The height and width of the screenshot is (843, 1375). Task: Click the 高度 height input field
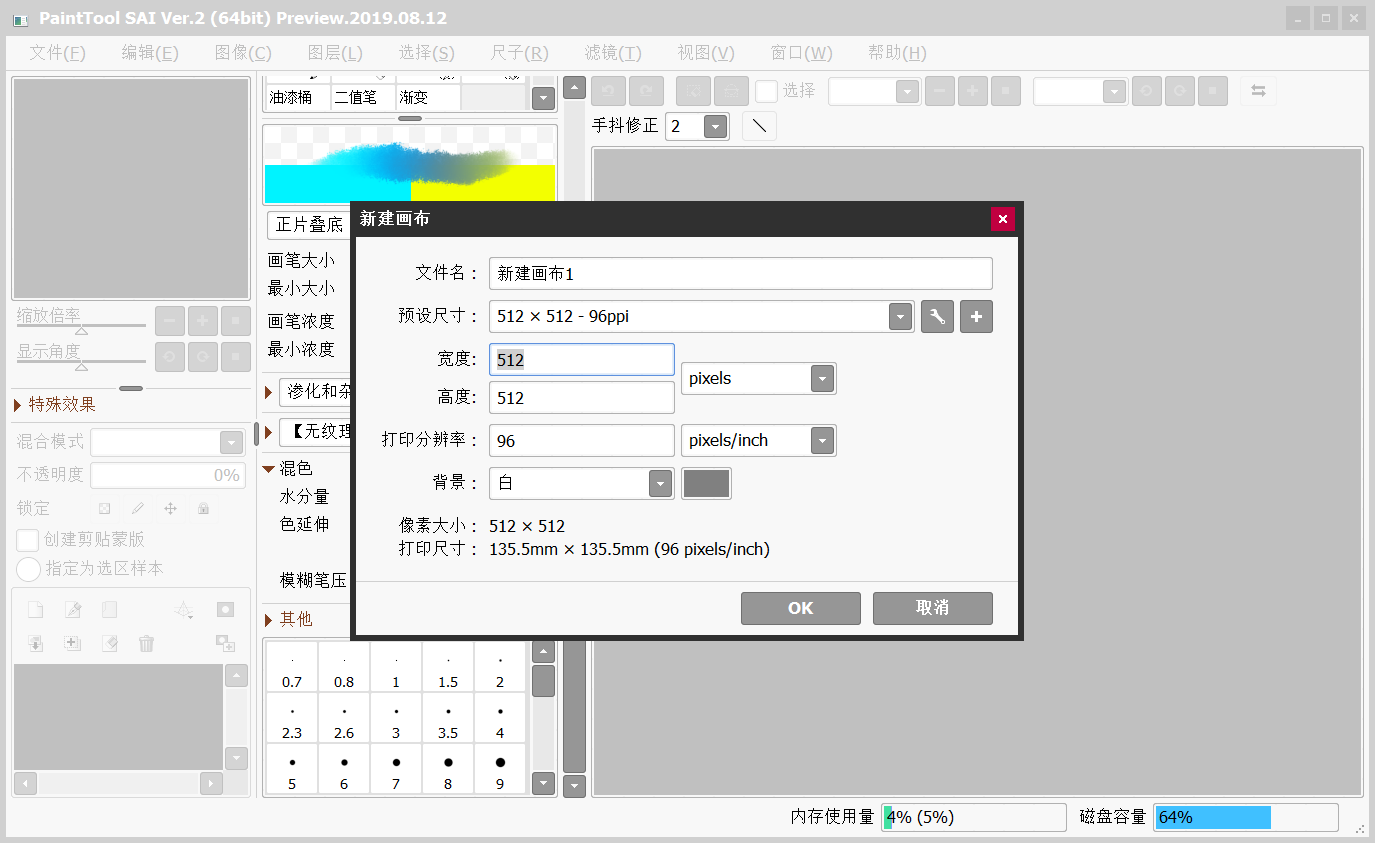[x=582, y=398]
